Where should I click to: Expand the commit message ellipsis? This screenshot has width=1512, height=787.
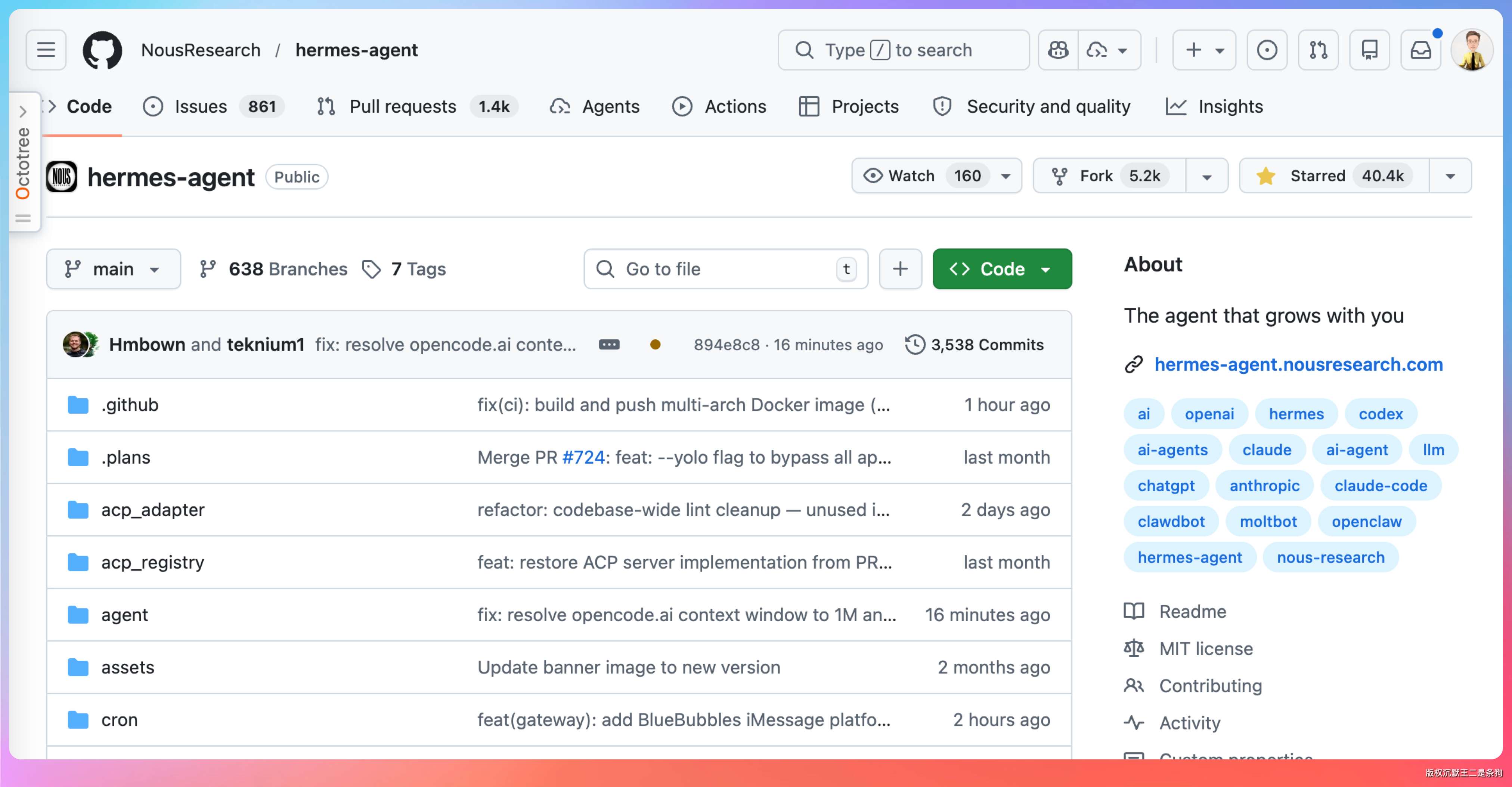coord(609,345)
